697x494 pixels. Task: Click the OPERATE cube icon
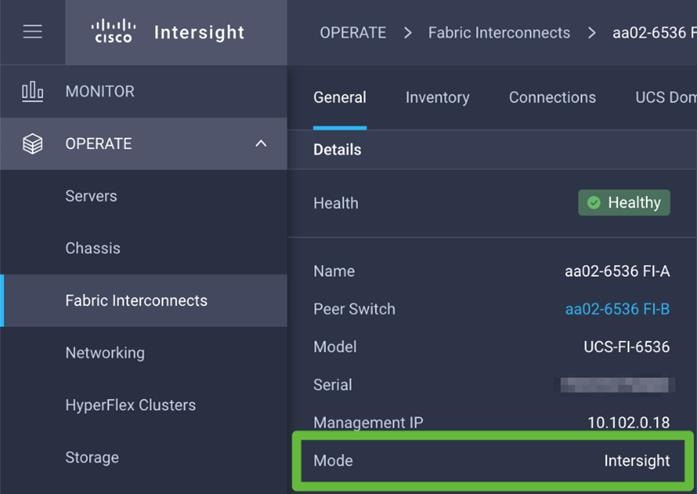[x=32, y=144]
